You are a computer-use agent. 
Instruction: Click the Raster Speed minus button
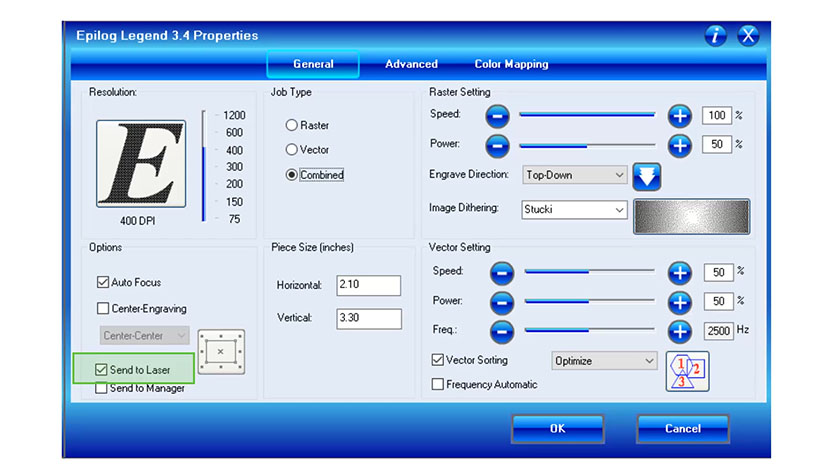coord(497,116)
